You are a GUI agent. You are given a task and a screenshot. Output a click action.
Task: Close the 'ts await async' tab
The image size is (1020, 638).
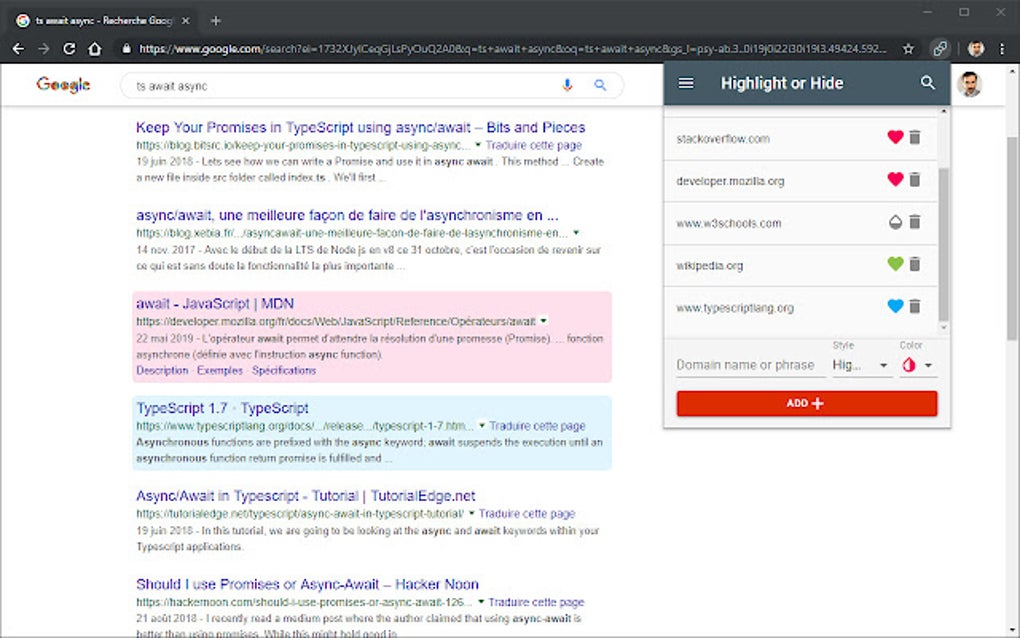click(x=185, y=21)
